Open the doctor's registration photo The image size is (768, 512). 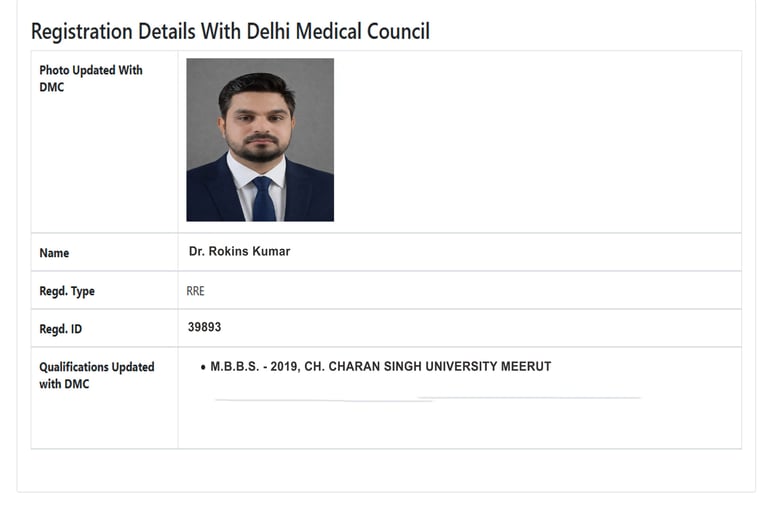(x=260, y=139)
